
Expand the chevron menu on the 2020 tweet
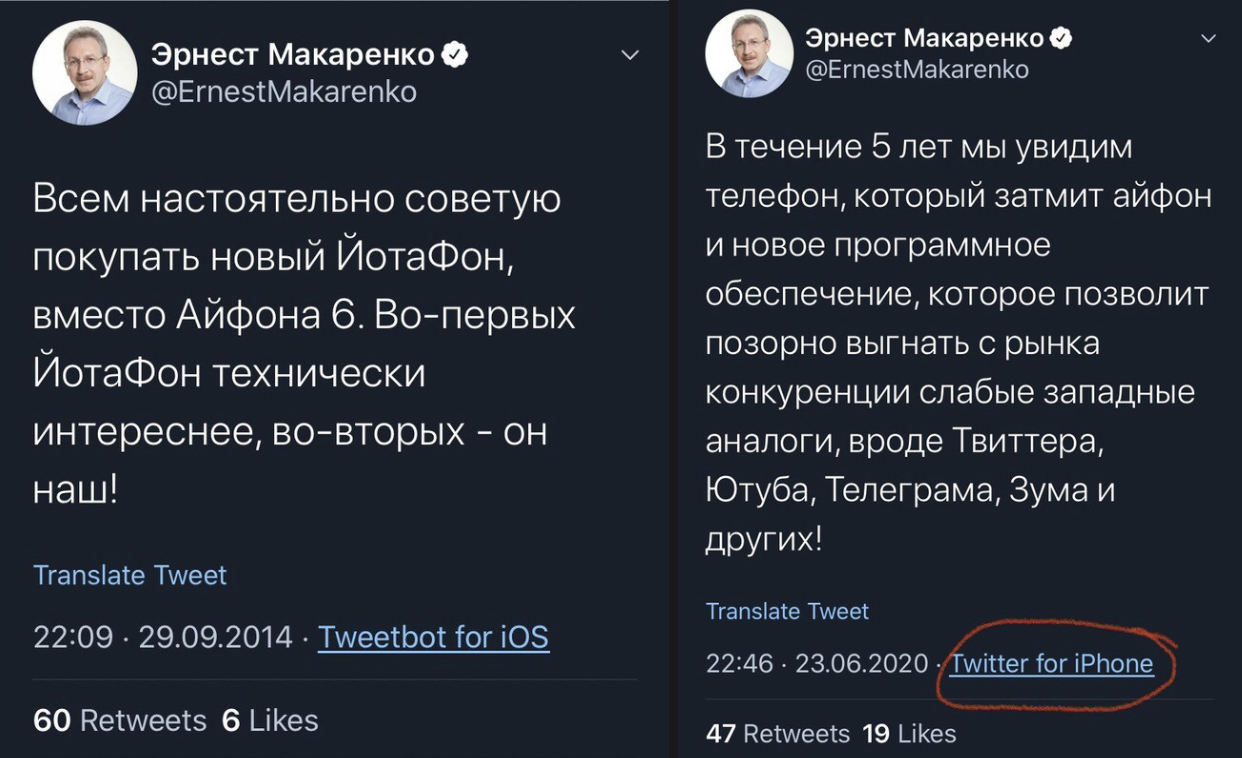[1208, 39]
